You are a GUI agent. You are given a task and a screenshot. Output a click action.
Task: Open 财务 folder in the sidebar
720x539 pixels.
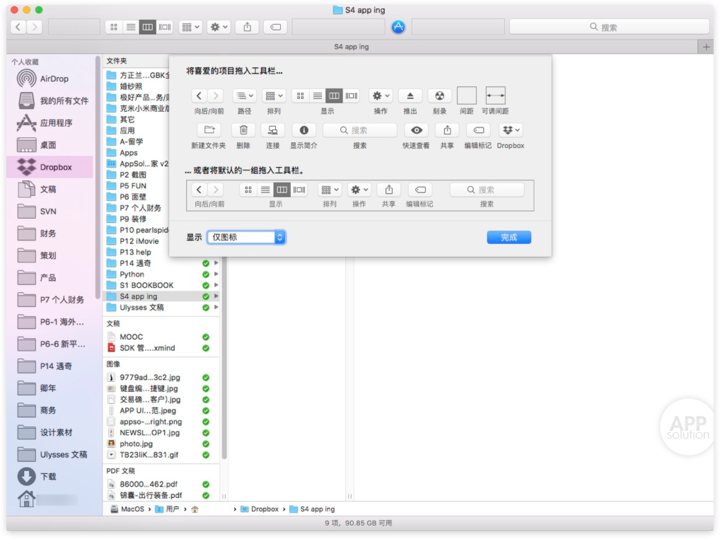[x=51, y=233]
